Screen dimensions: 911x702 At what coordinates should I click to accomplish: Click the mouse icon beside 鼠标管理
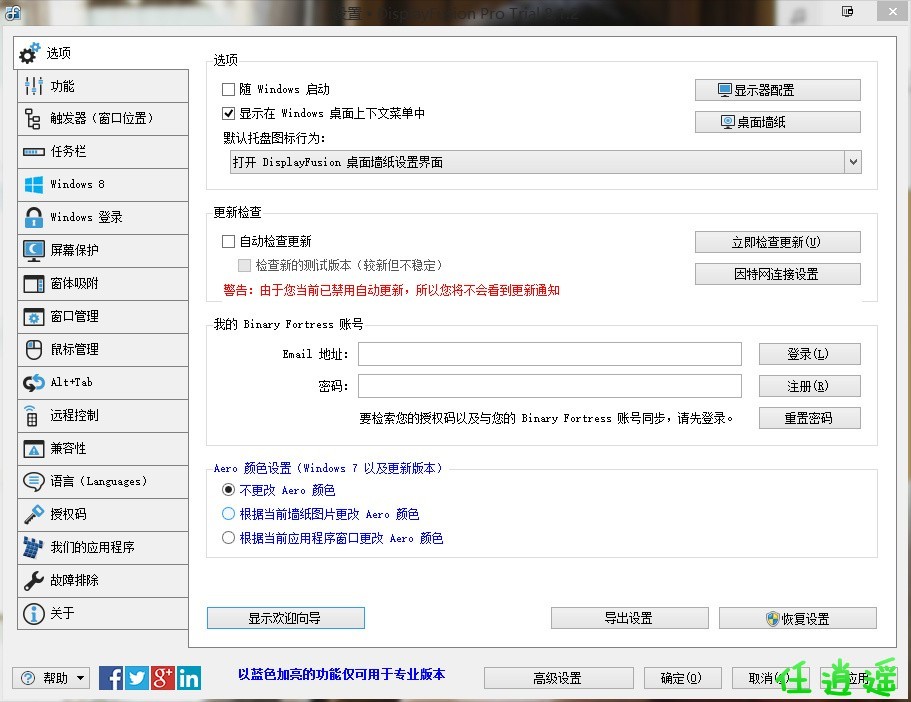click(x=34, y=350)
